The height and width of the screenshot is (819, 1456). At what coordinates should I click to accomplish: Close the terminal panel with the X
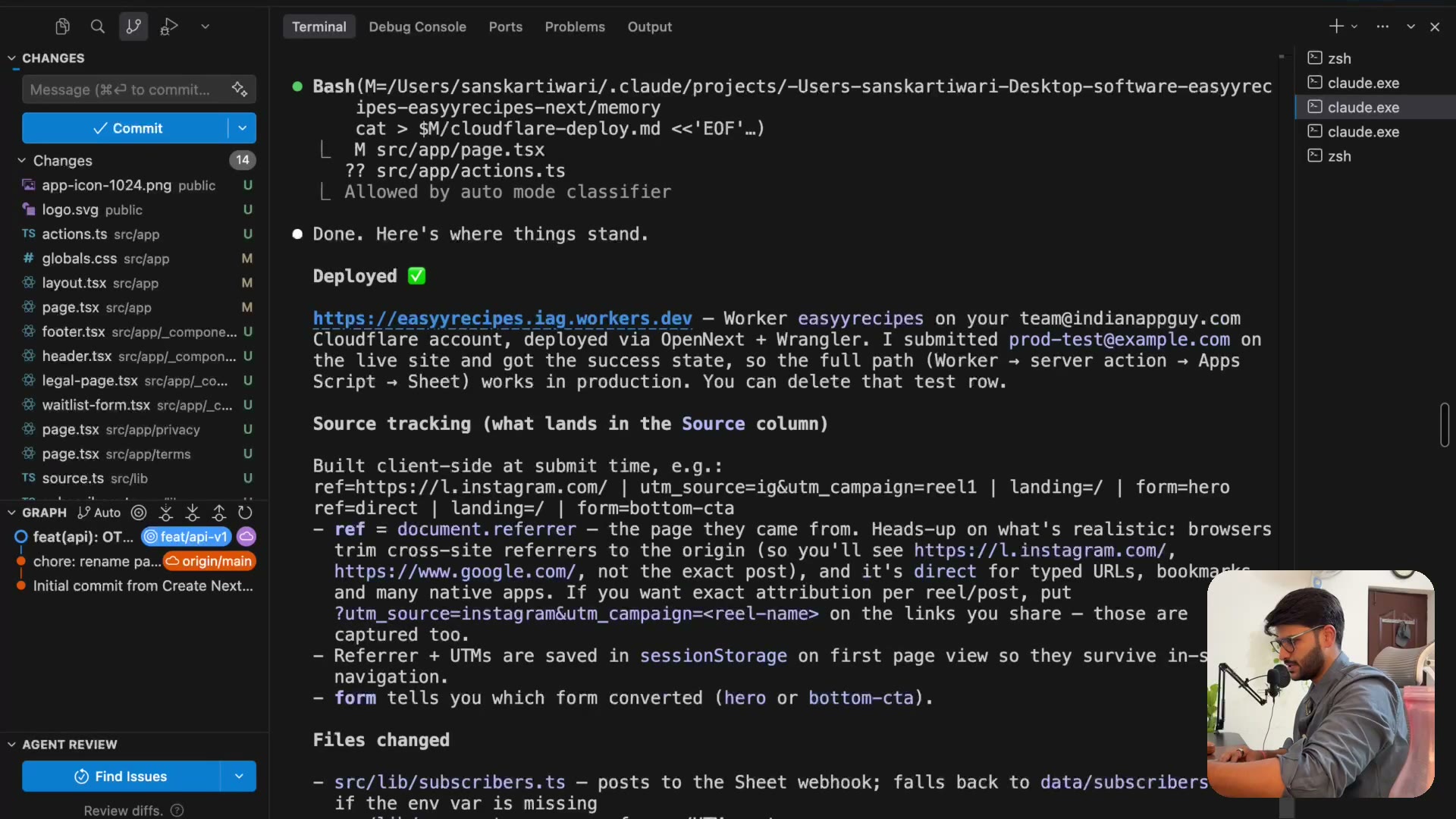point(1435,27)
